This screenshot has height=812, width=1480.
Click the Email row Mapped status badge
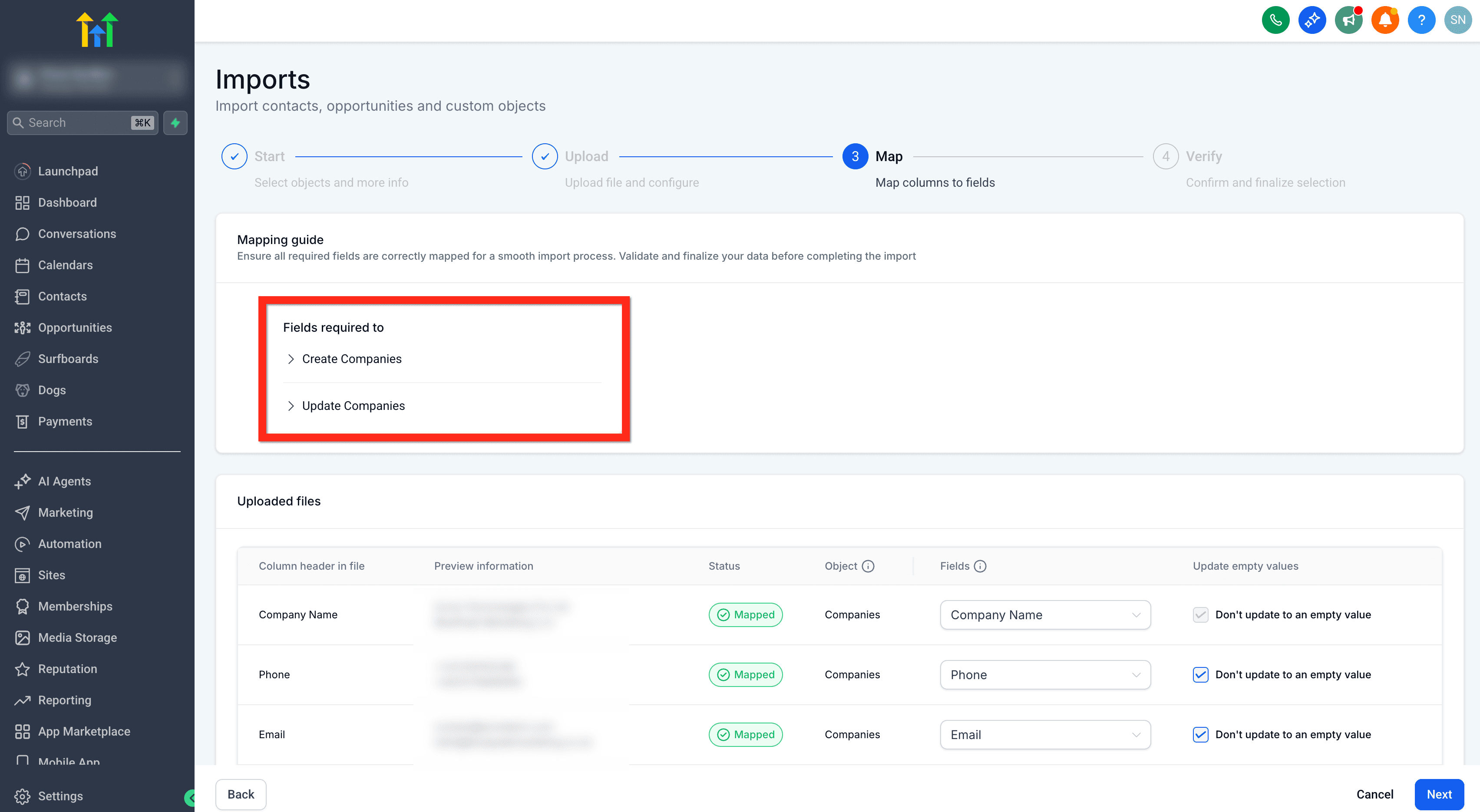[745, 734]
